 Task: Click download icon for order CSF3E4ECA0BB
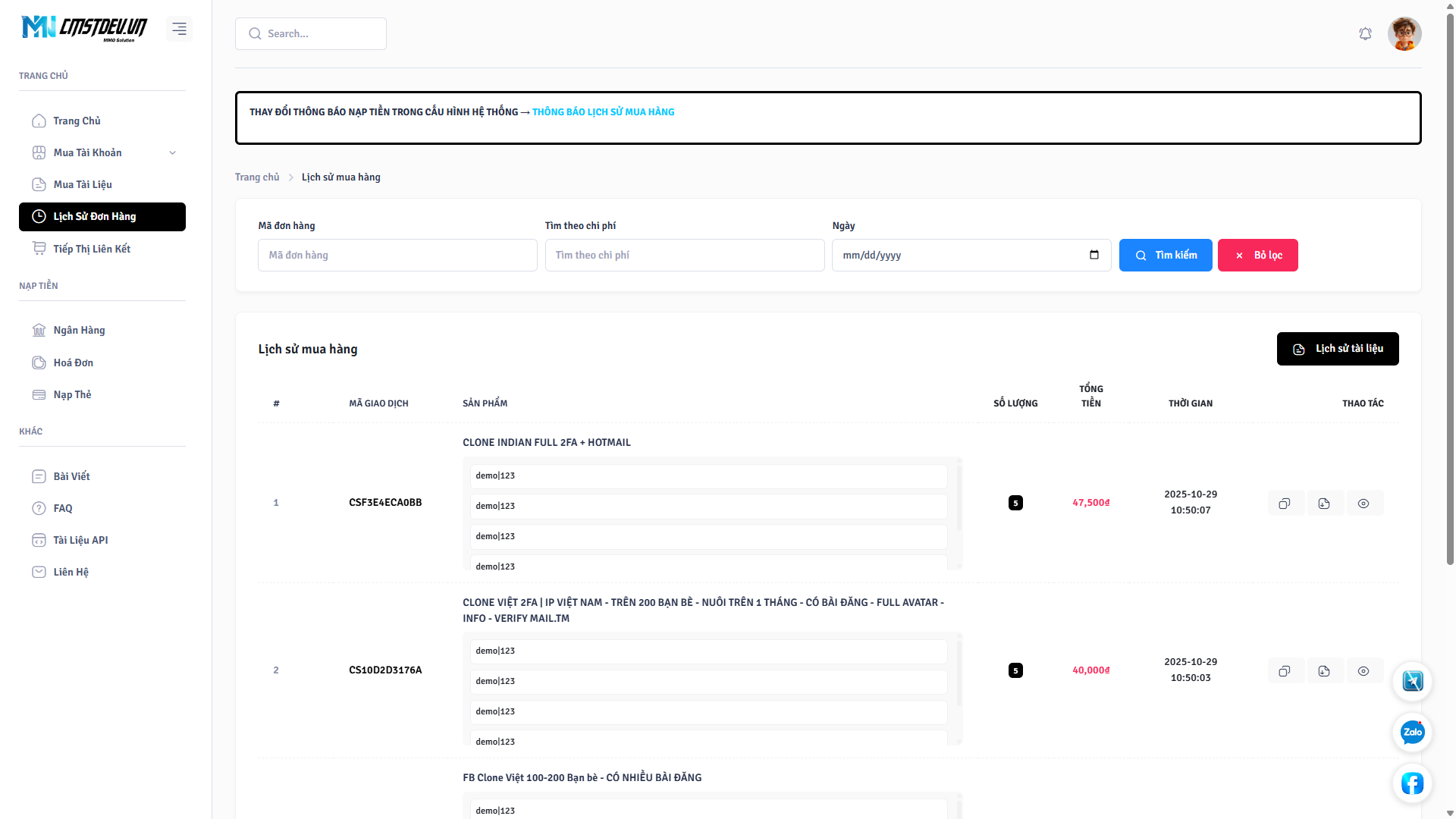[x=1324, y=504]
